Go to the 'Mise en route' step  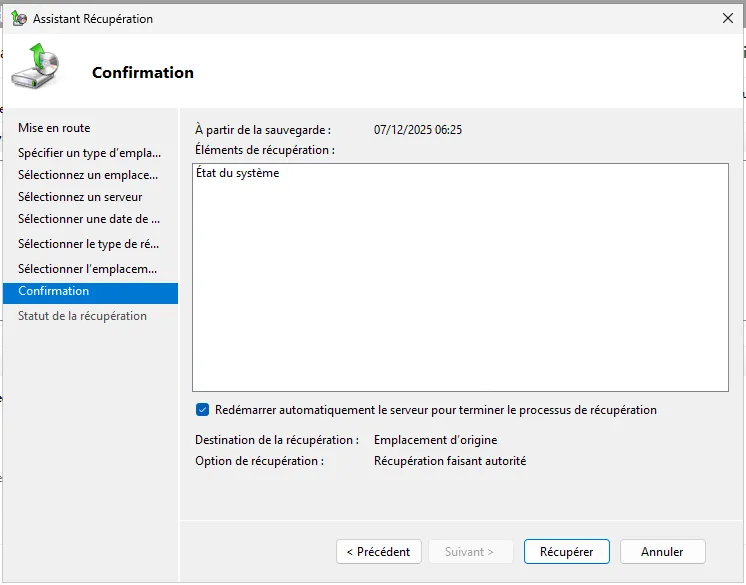click(x=54, y=128)
